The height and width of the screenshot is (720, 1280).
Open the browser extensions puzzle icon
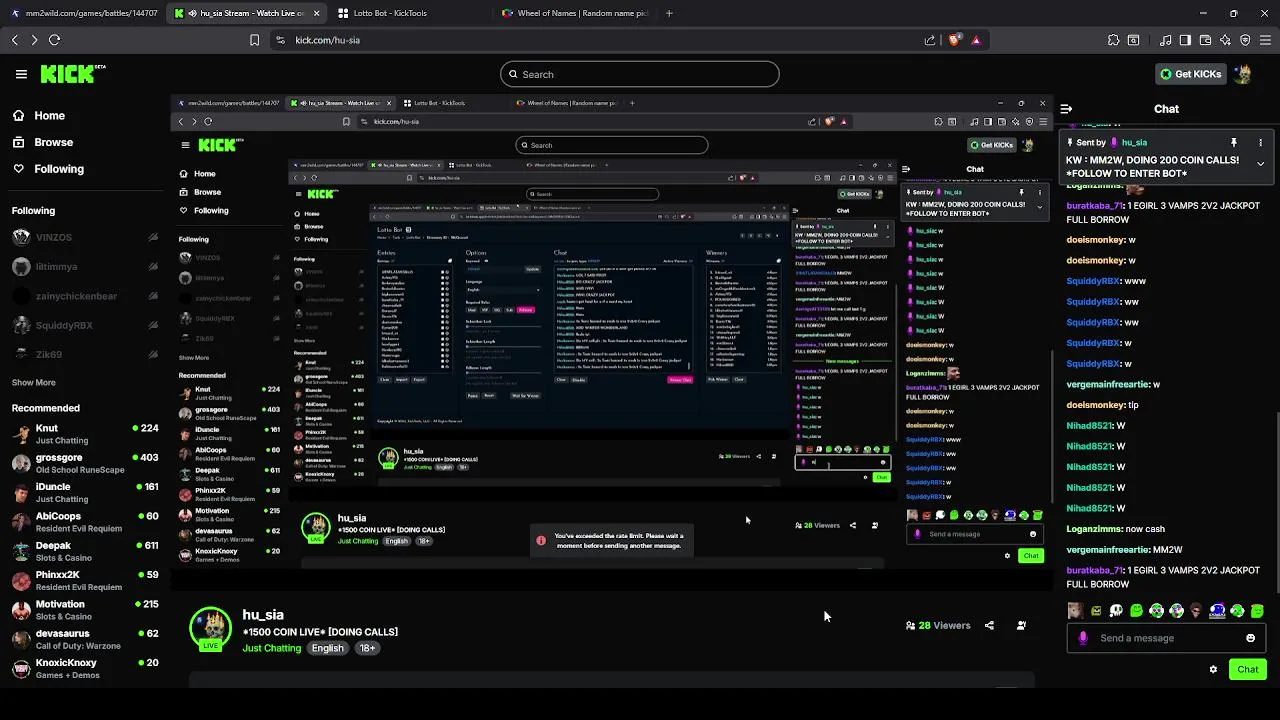[1113, 40]
